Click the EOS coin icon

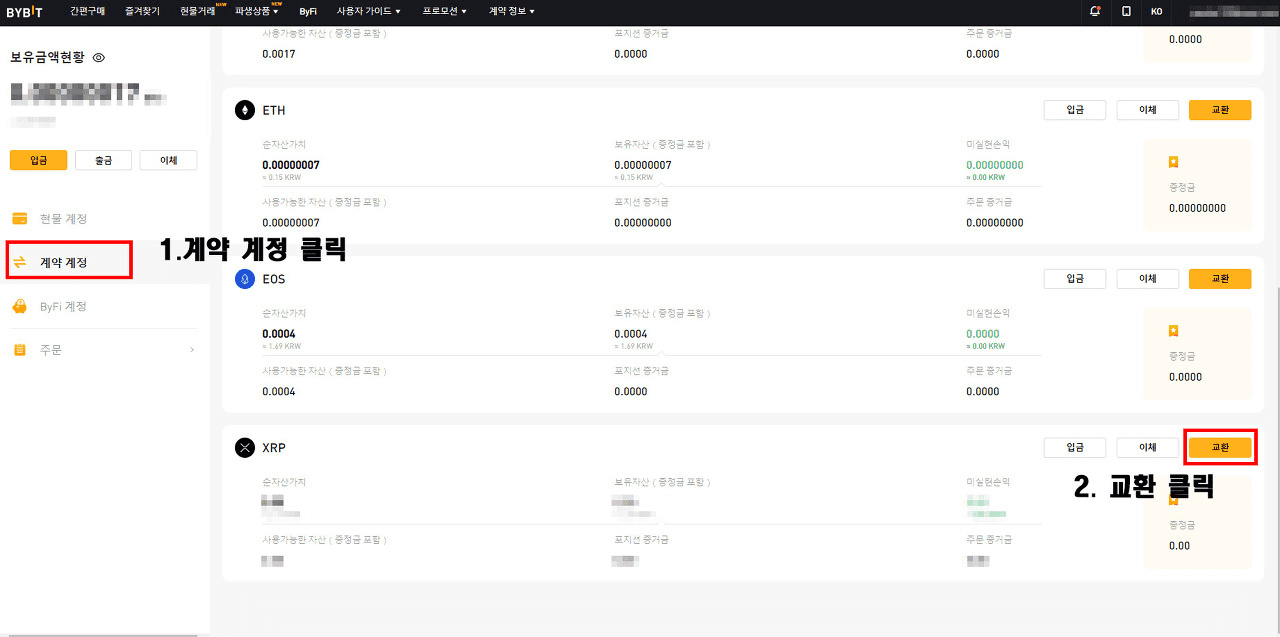click(x=245, y=279)
